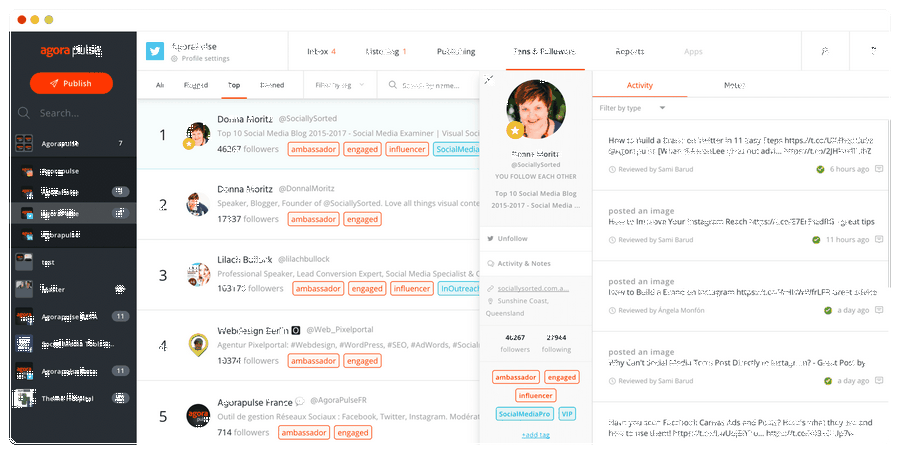
Task: Click the green check icon next to 11 hours ago
Action: 816,240
